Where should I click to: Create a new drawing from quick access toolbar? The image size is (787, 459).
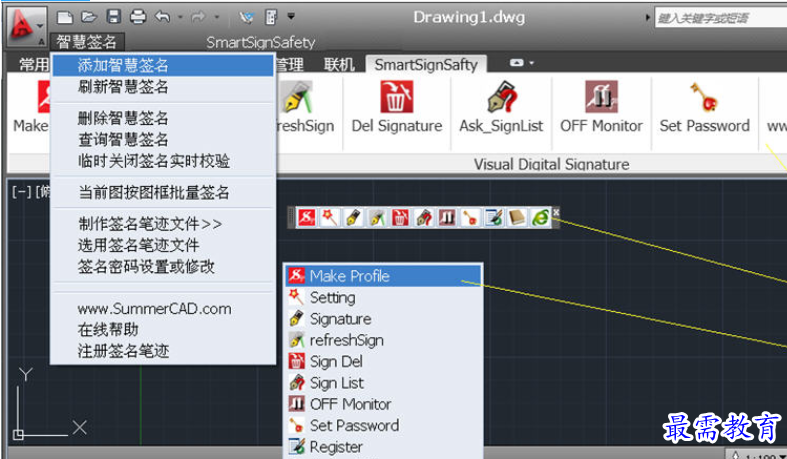coord(65,18)
